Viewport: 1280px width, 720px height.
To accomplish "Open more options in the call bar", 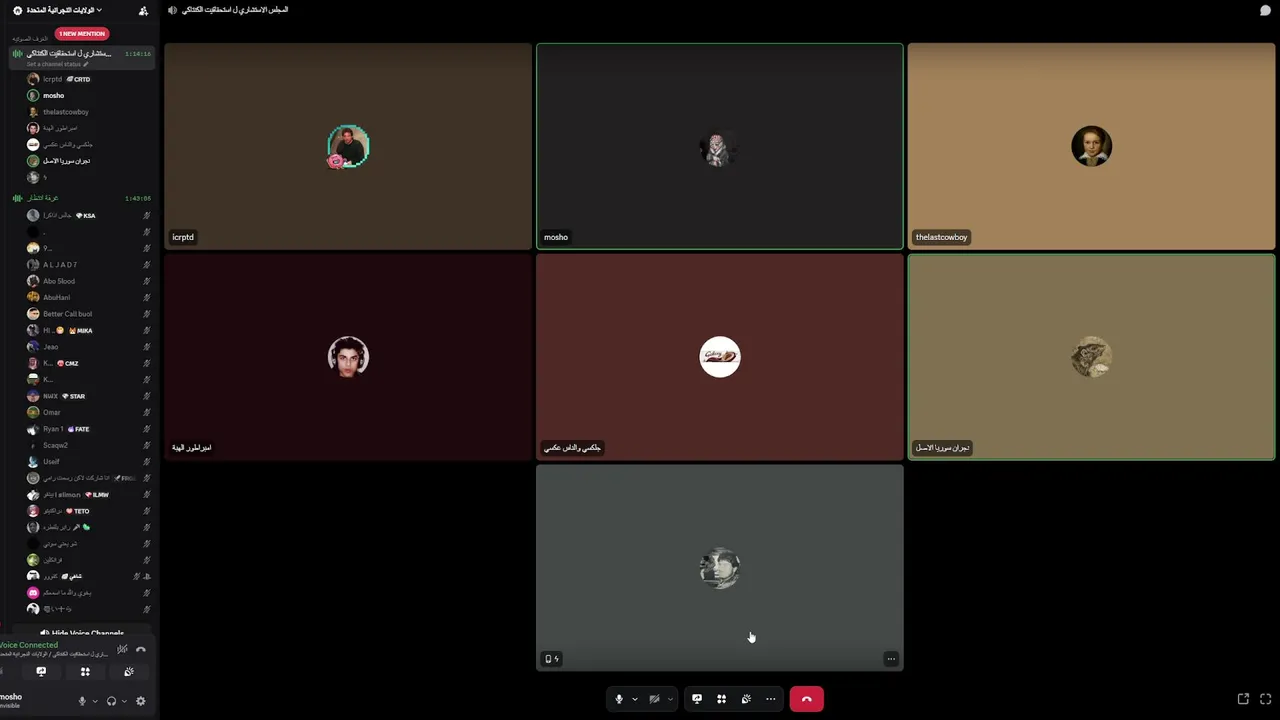I will pos(770,699).
